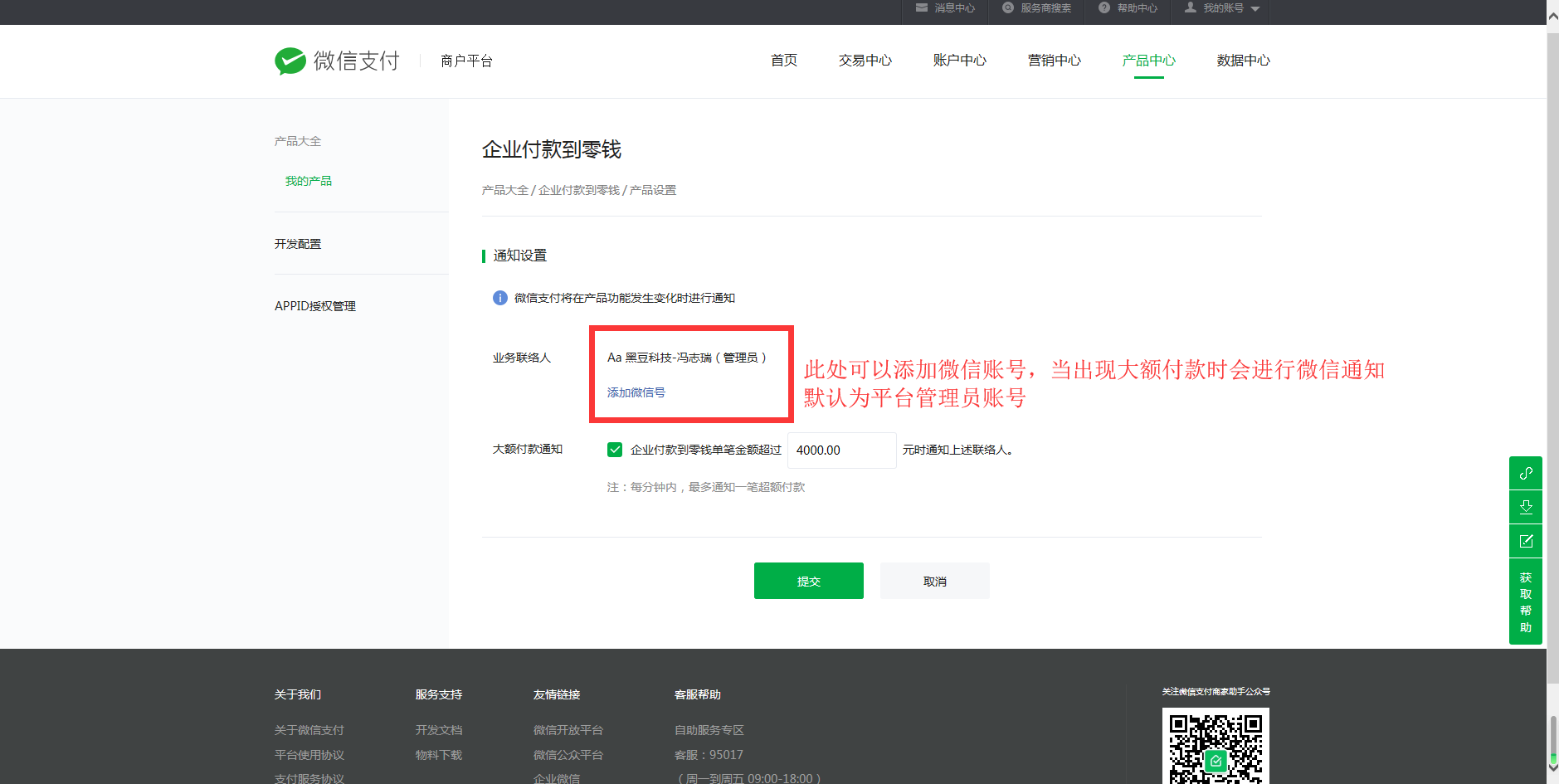Open 营销中心 tab

pos(1055,61)
